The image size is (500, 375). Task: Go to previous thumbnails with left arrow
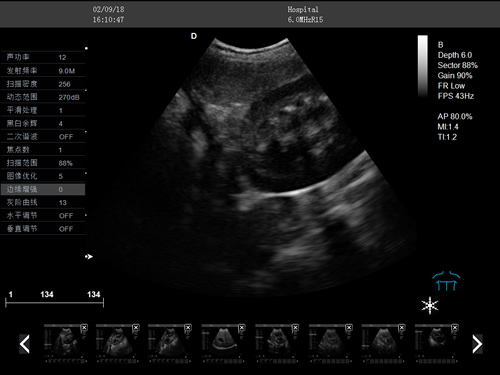pyautogui.click(x=25, y=344)
